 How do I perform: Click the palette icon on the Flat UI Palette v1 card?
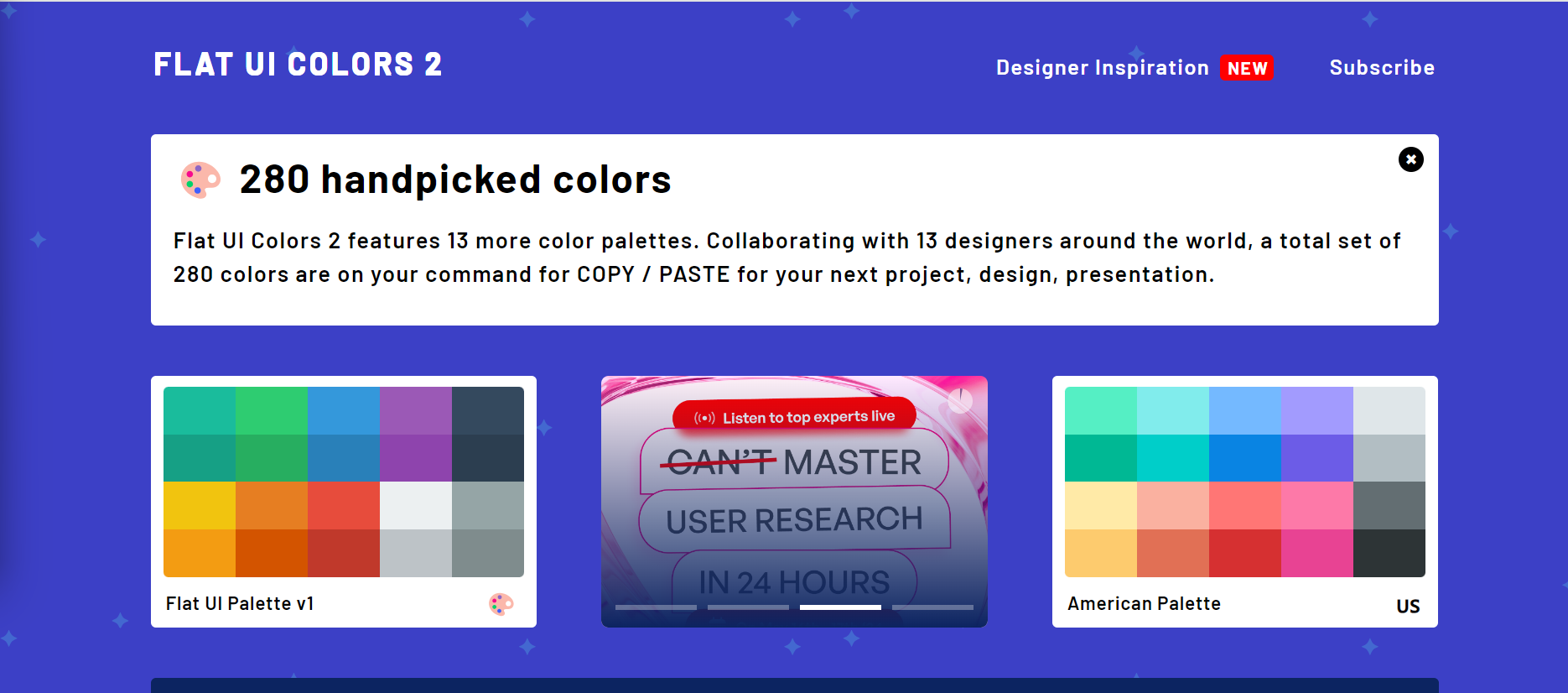pos(501,604)
